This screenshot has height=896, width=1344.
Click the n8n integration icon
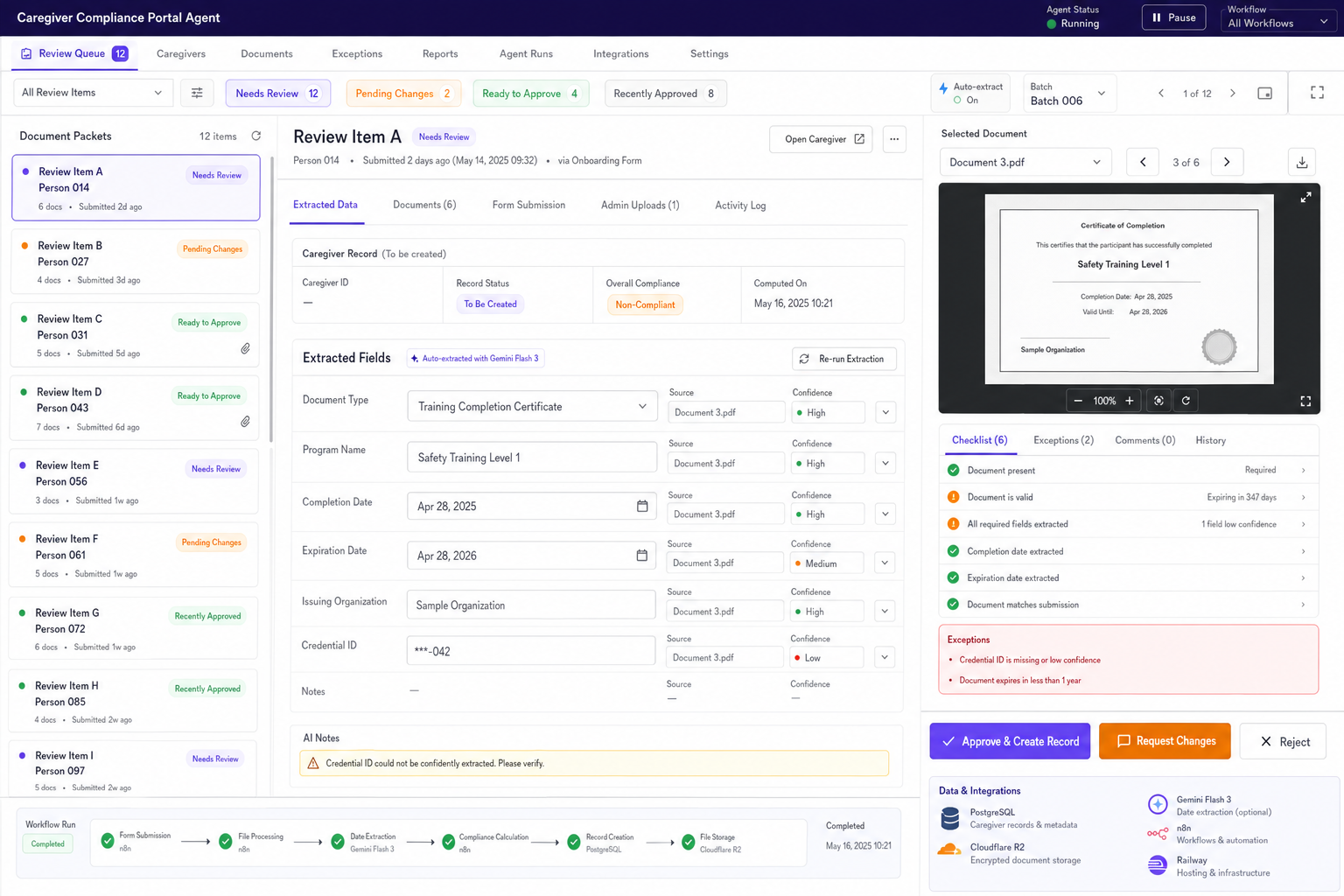coord(1158,834)
